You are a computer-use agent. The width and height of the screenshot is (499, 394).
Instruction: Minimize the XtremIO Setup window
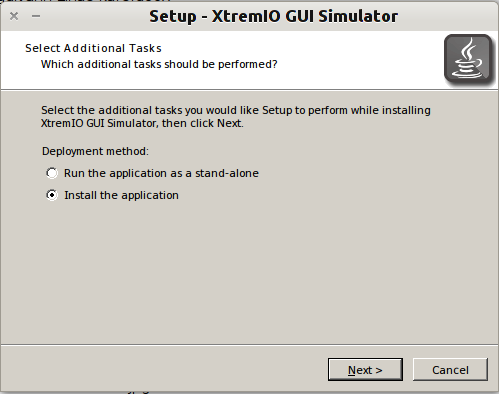coord(36,16)
